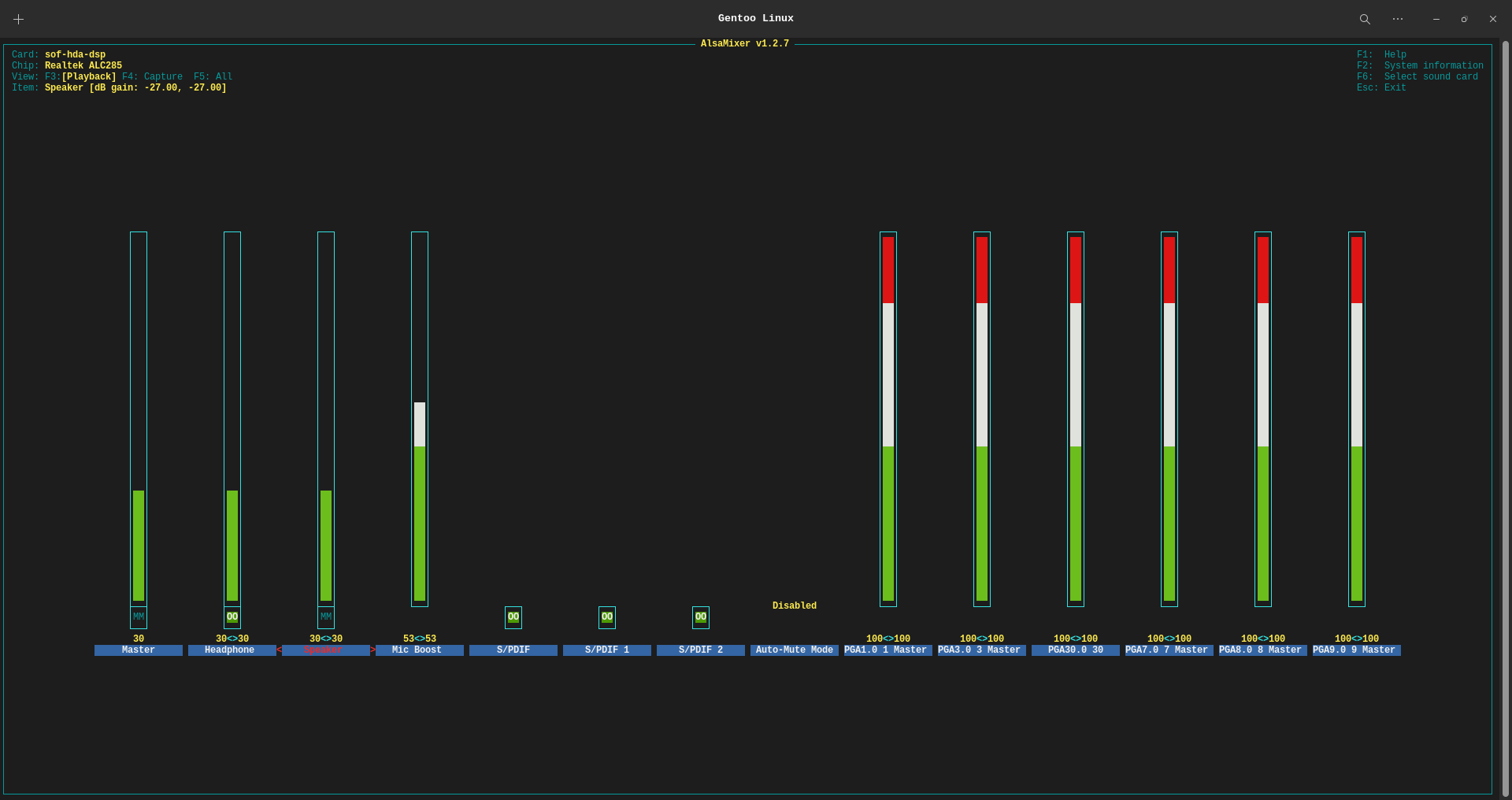The height and width of the screenshot is (800, 1512).
Task: Click the Headphone 30<>30 value
Action: [x=232, y=639]
